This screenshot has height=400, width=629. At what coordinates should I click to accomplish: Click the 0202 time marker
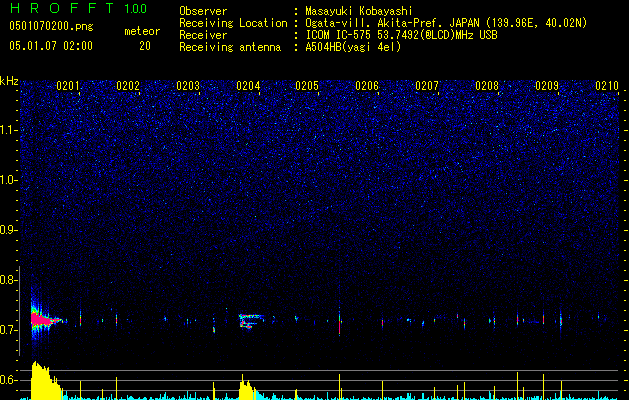click(128, 86)
